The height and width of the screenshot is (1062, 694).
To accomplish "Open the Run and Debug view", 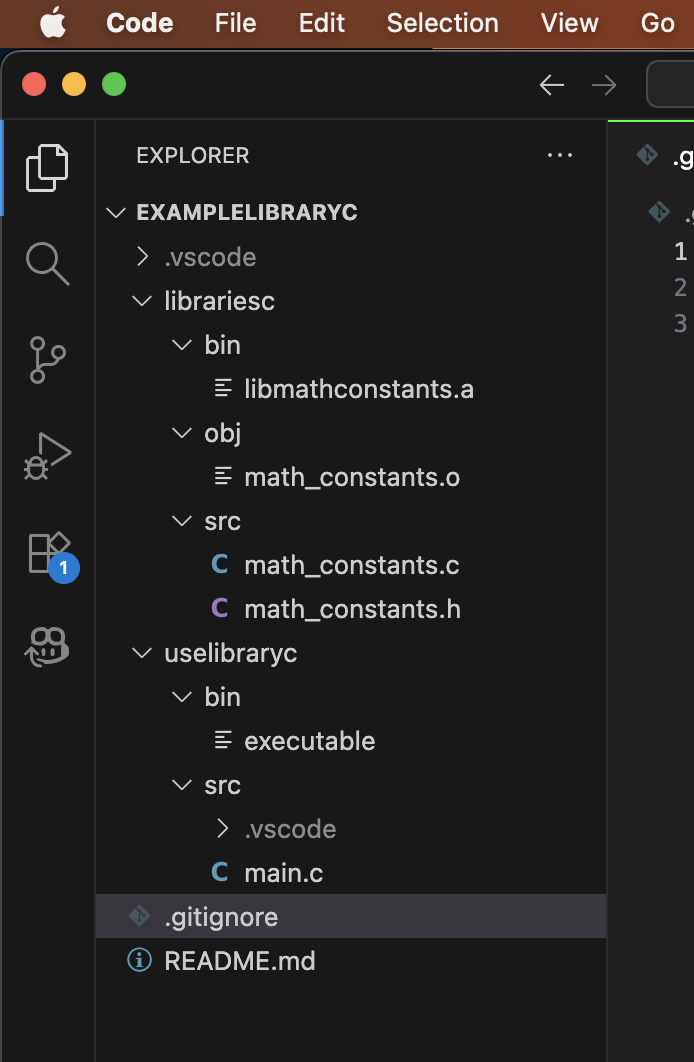I will (x=47, y=456).
